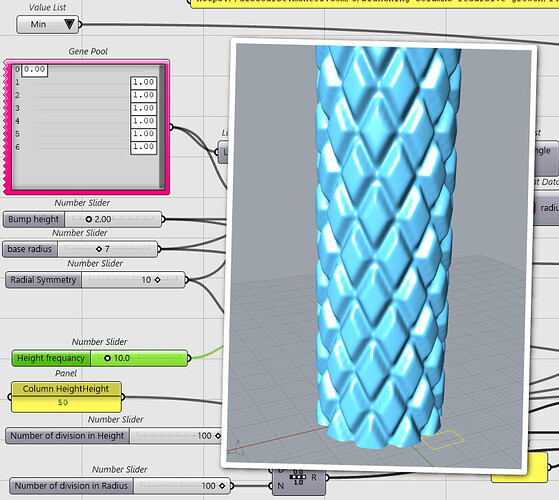
Task: Select Gene Pool row 6 value box
Action: (143, 147)
